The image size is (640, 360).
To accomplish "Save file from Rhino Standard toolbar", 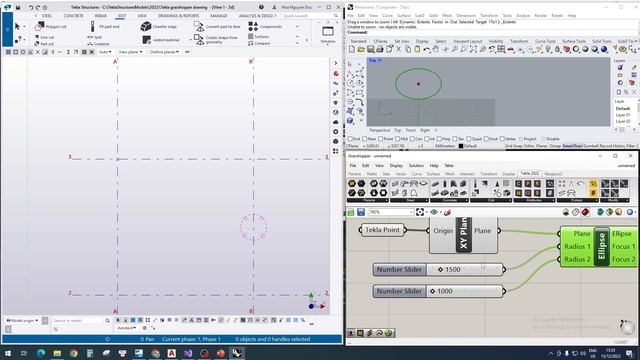I will pos(371,49).
